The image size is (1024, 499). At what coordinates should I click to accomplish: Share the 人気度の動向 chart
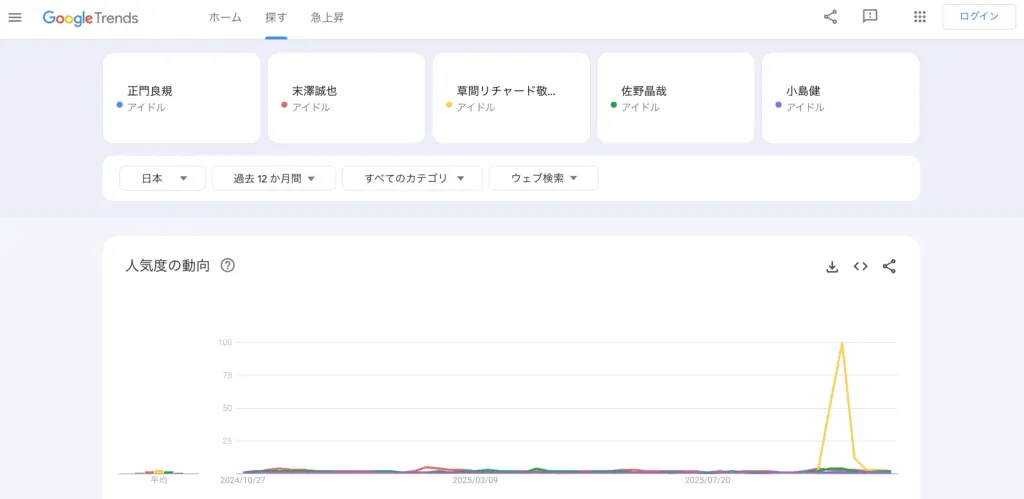tap(889, 266)
